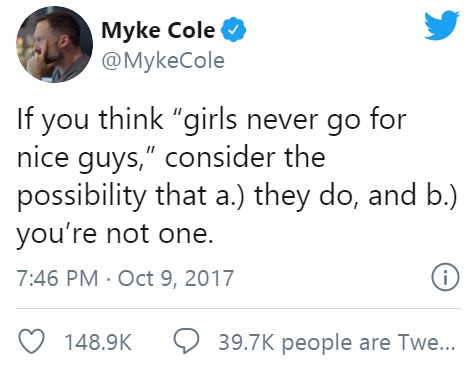This screenshot has height=367, width=473.
Task: Click the "they do, and b.)" text
Action: (x=355, y=196)
